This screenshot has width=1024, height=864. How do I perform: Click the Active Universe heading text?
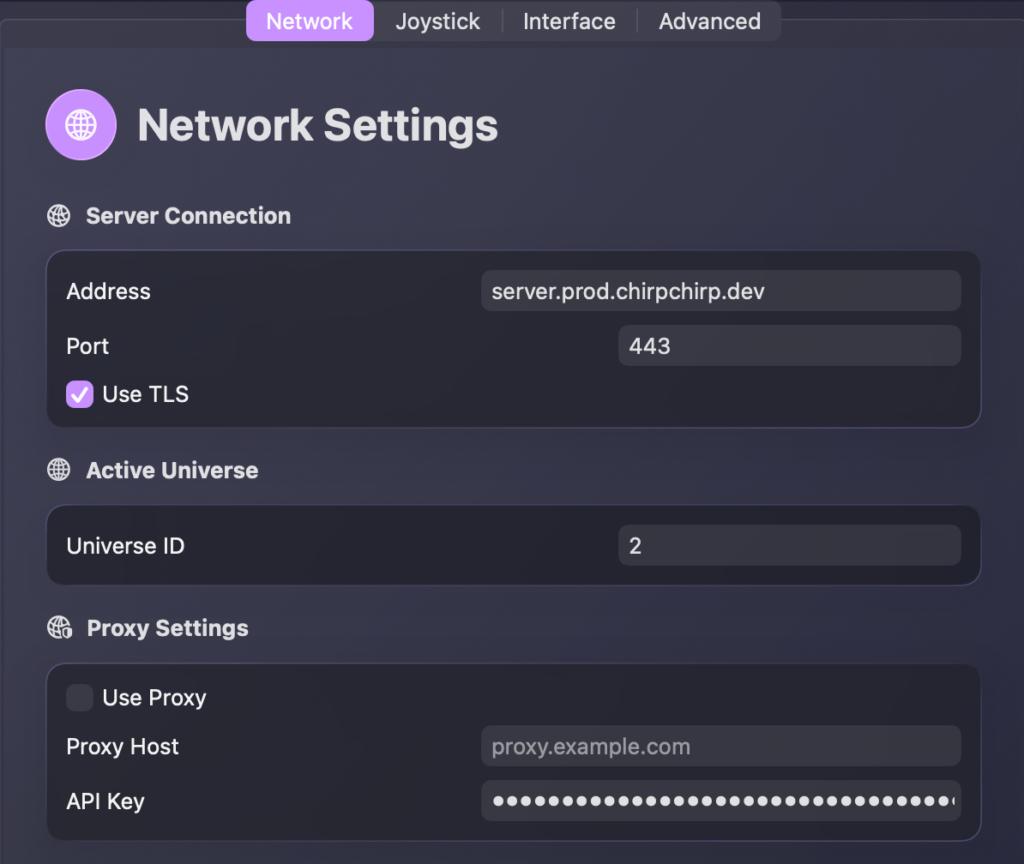pyautogui.click(x=172, y=470)
